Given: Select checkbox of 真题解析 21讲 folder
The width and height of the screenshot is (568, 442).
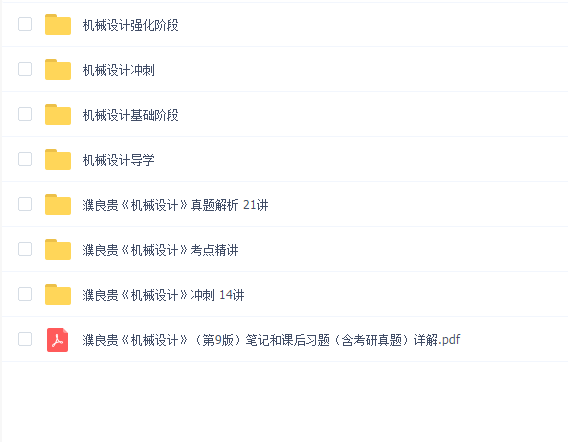Looking at the screenshot, I should click(x=25, y=204).
